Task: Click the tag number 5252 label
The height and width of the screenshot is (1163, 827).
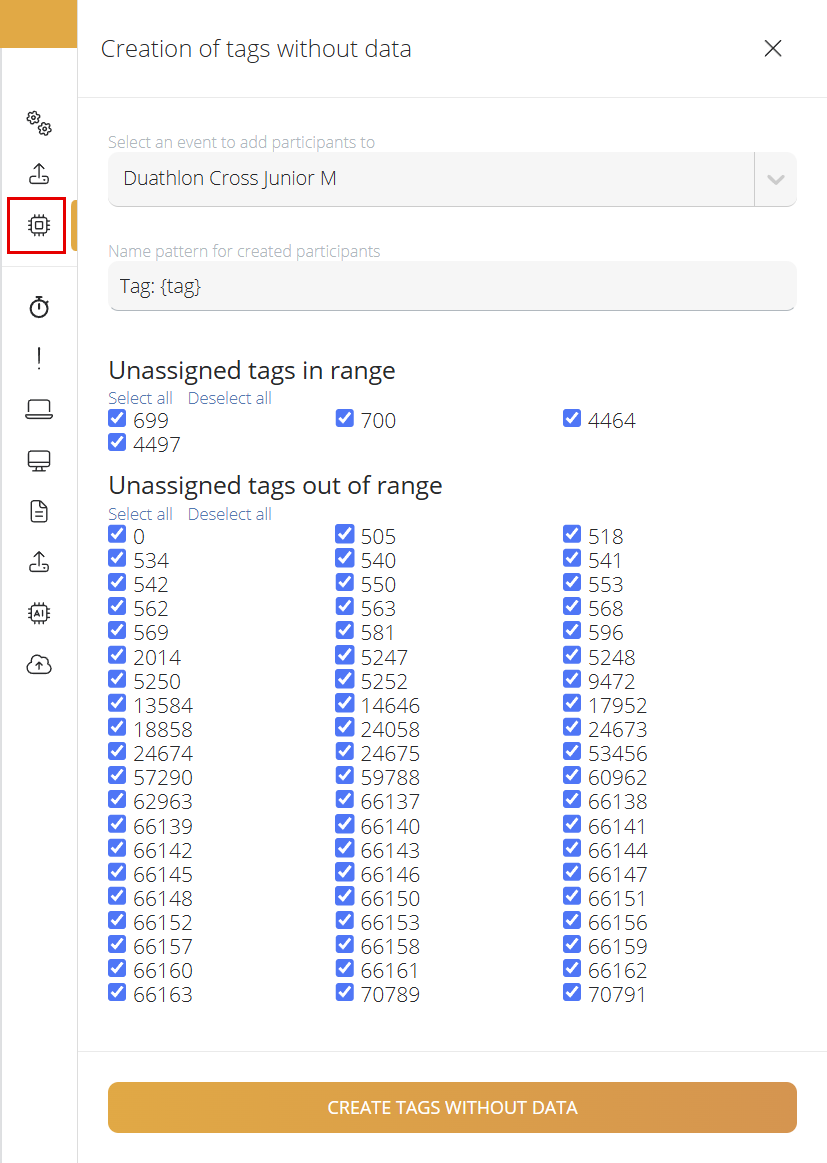Action: [384, 681]
